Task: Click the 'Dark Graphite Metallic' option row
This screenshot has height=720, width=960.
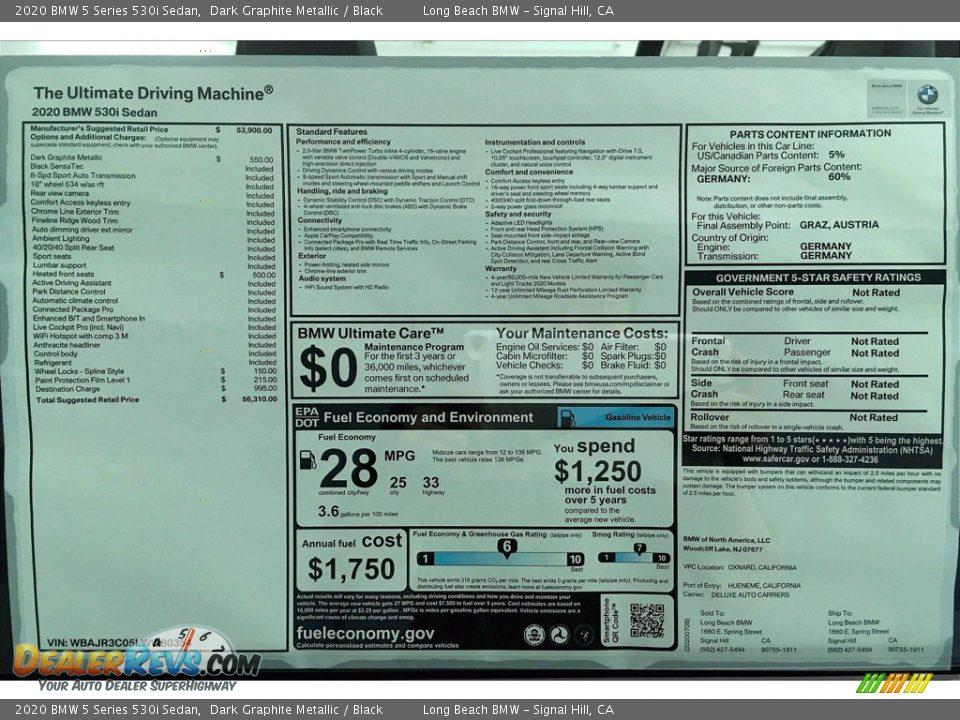Action: pyautogui.click(x=153, y=158)
